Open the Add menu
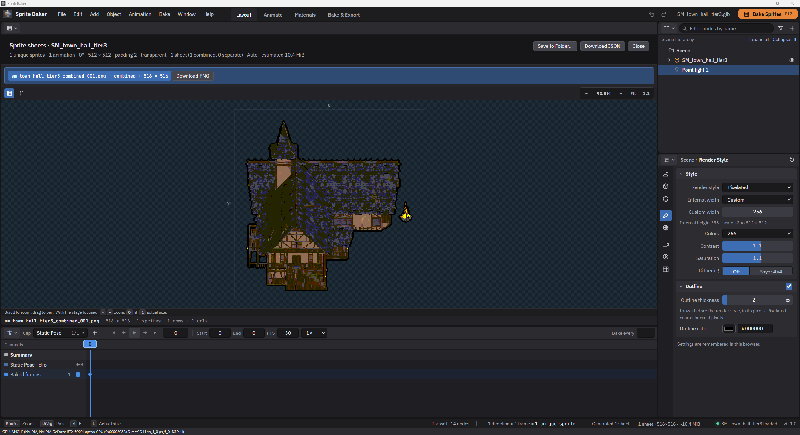Image resolution: width=800 pixels, height=435 pixels. [x=94, y=14]
